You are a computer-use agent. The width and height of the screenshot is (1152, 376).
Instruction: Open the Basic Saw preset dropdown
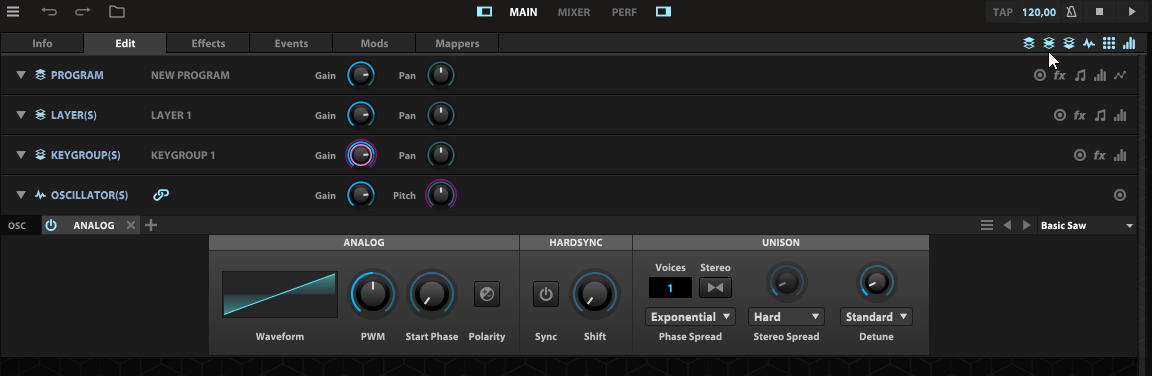[1087, 225]
